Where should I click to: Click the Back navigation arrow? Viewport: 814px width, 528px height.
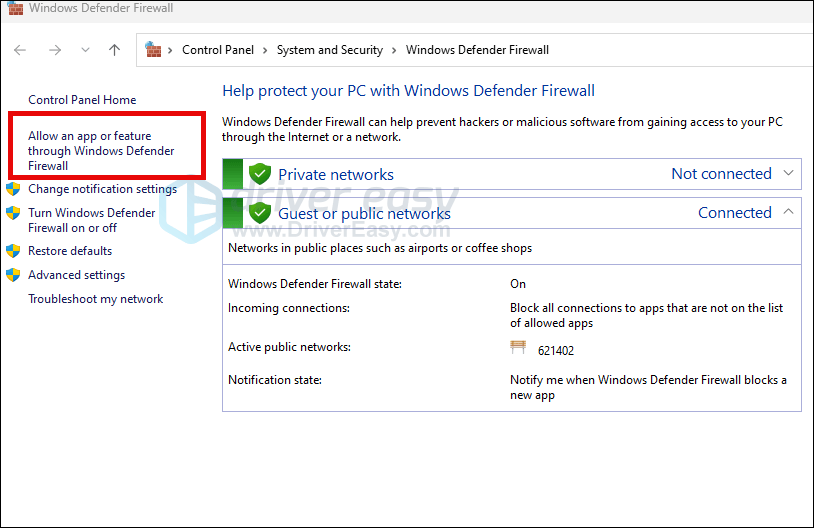(x=20, y=50)
